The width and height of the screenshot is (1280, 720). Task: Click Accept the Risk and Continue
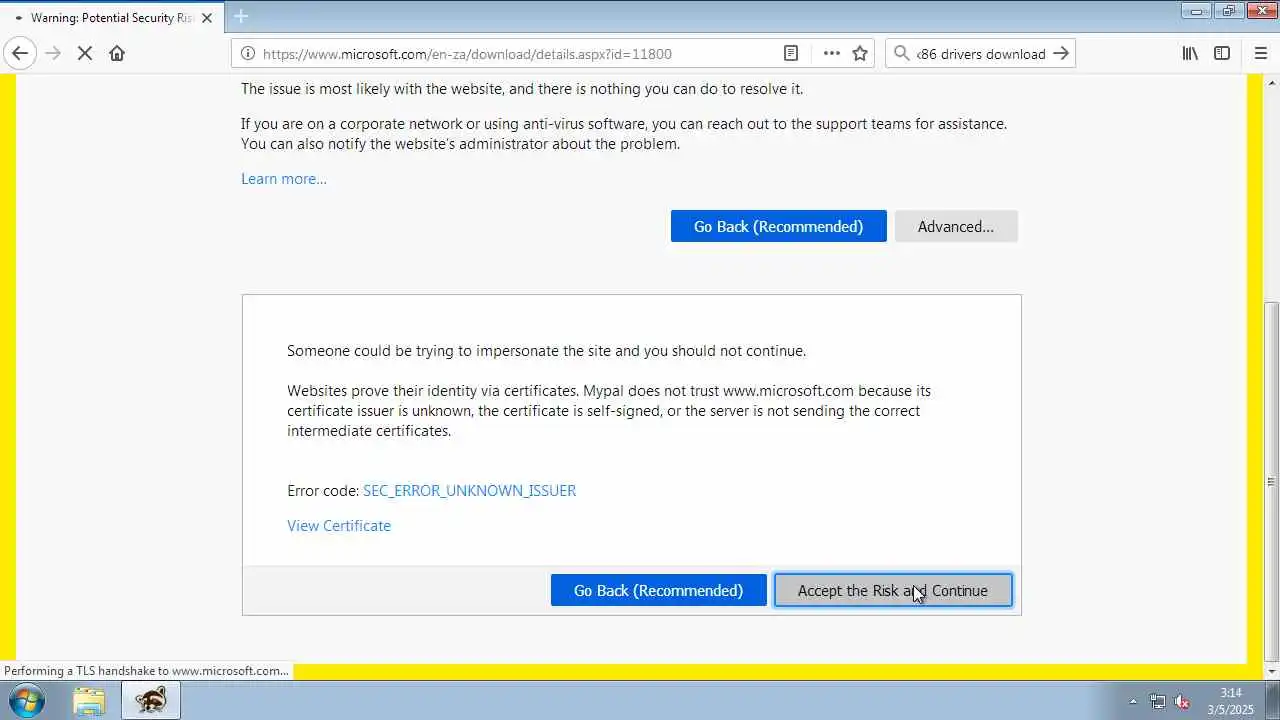[x=893, y=590]
